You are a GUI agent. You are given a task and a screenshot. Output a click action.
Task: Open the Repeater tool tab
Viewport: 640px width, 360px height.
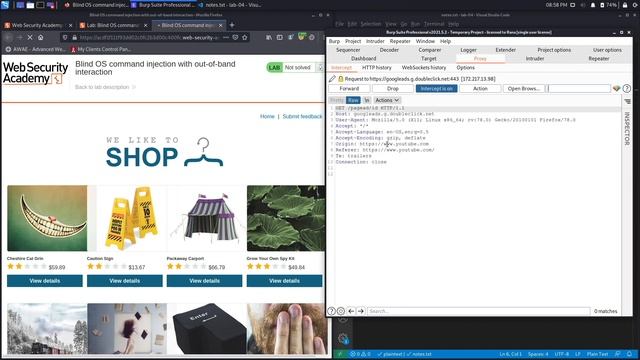coord(598,59)
